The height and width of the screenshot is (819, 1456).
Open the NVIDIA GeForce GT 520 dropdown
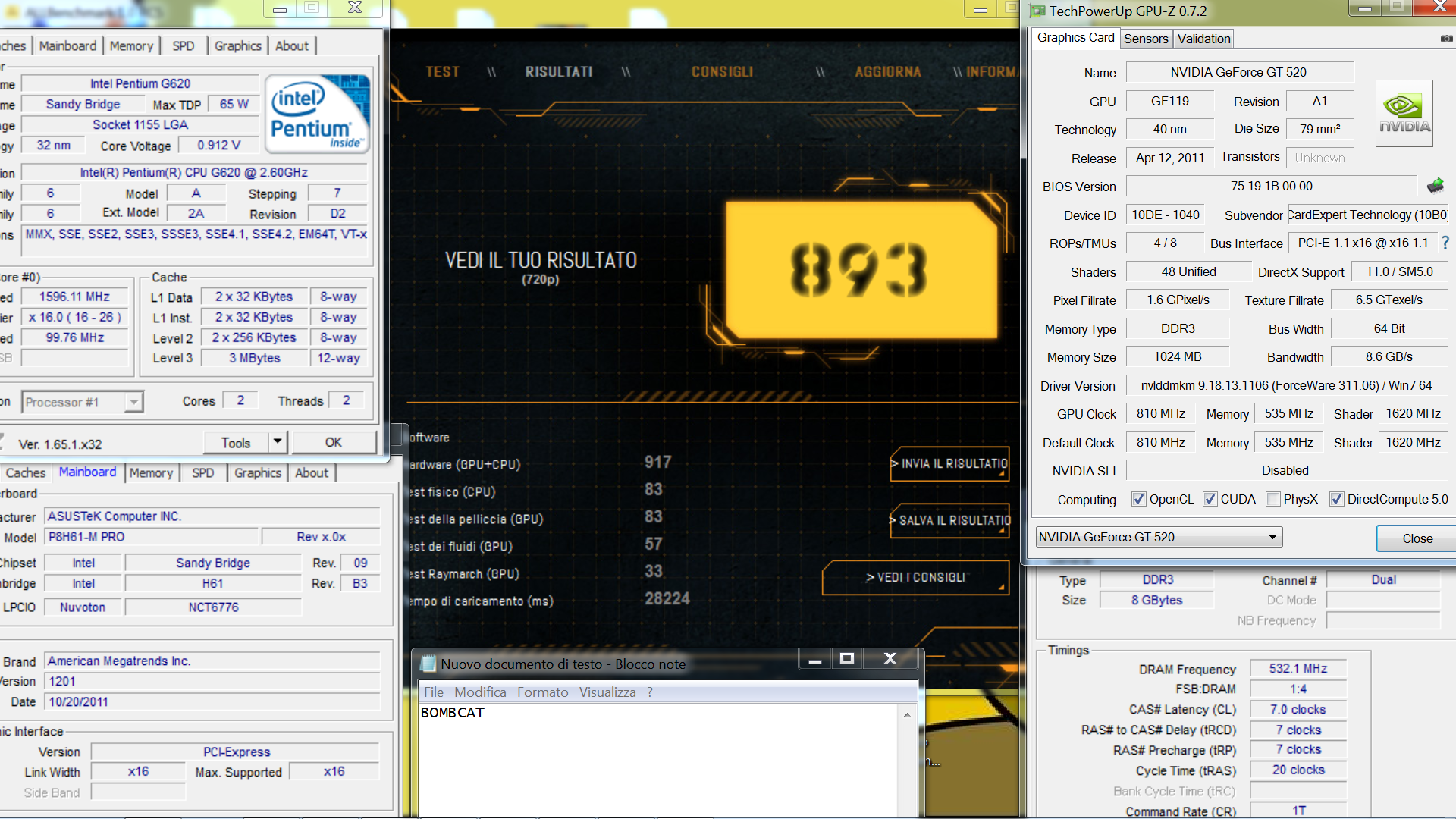pyautogui.click(x=1159, y=537)
